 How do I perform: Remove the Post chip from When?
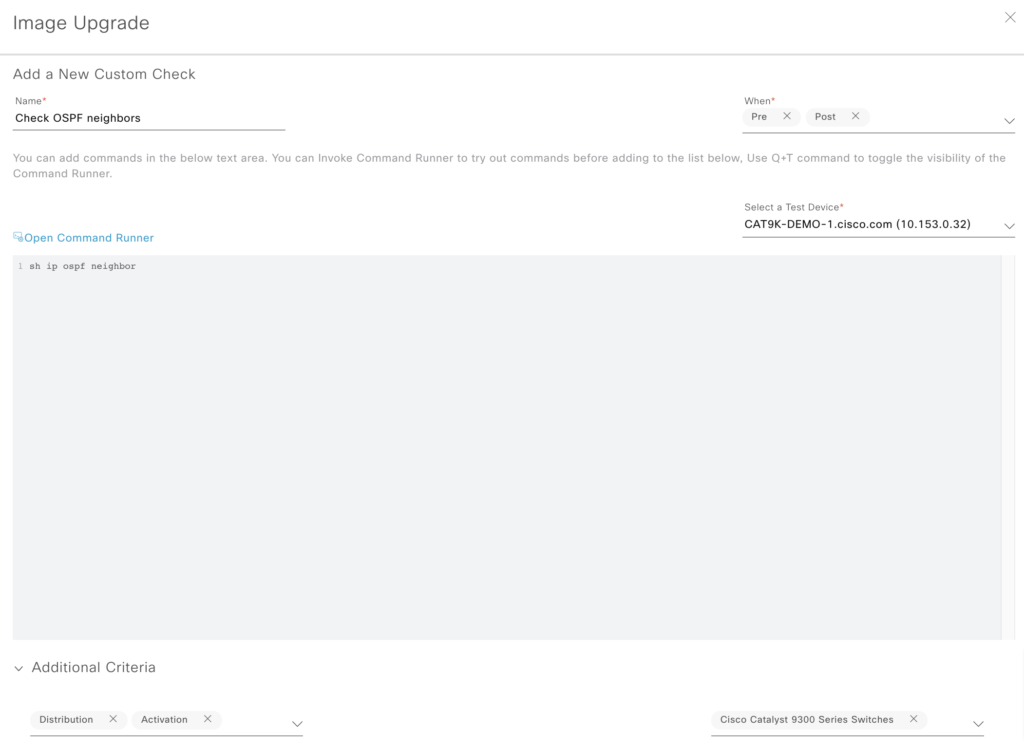(x=855, y=116)
